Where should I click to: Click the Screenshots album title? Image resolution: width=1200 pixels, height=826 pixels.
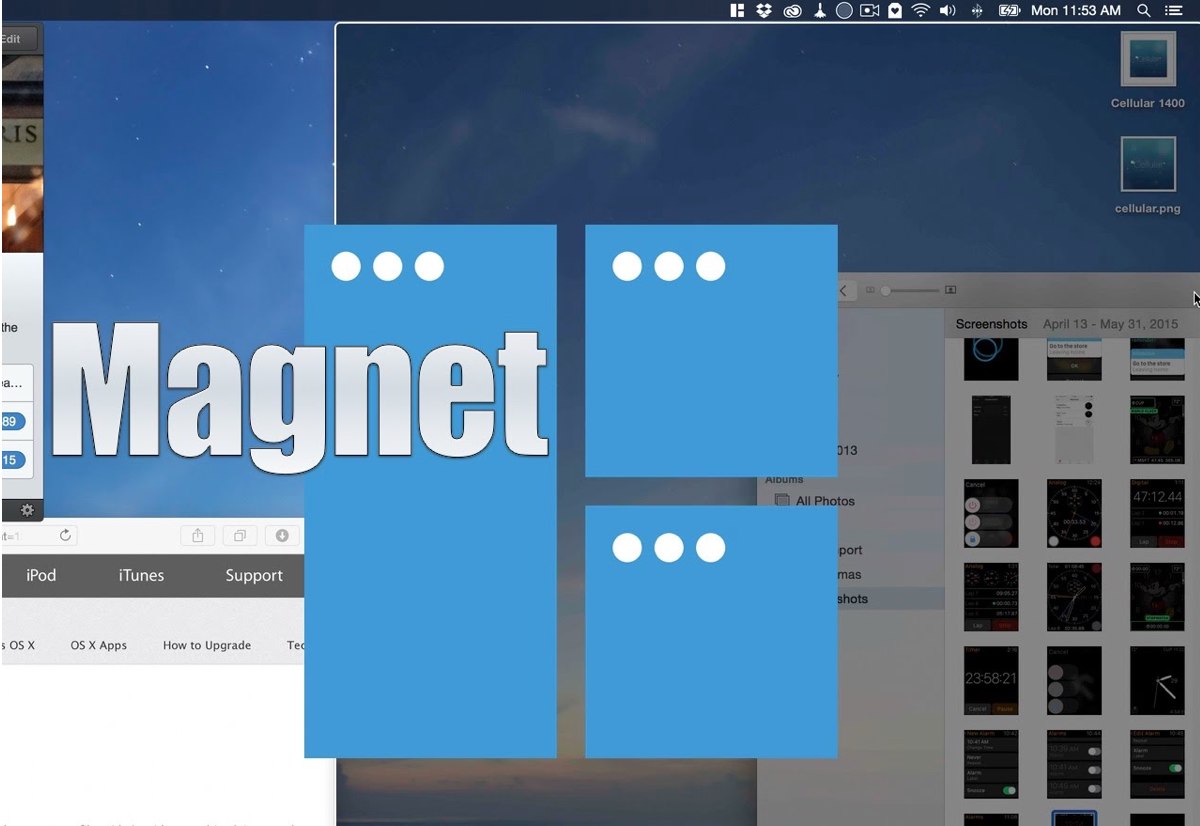[x=991, y=324]
